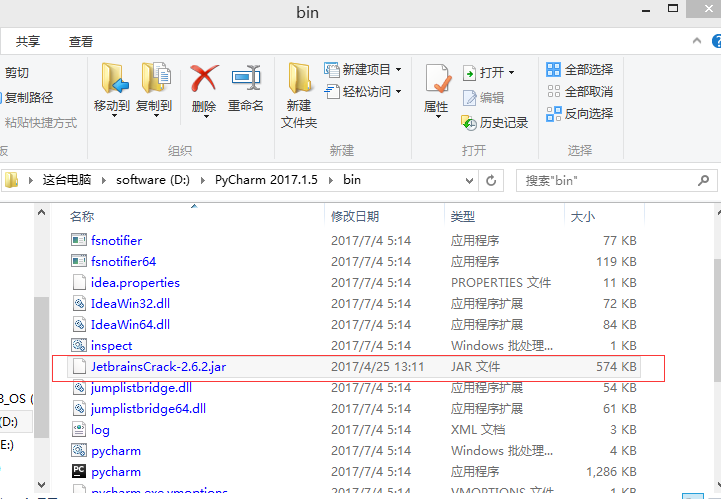Select the pycharm application PC icon
This screenshot has width=721, height=499.
(x=79, y=471)
